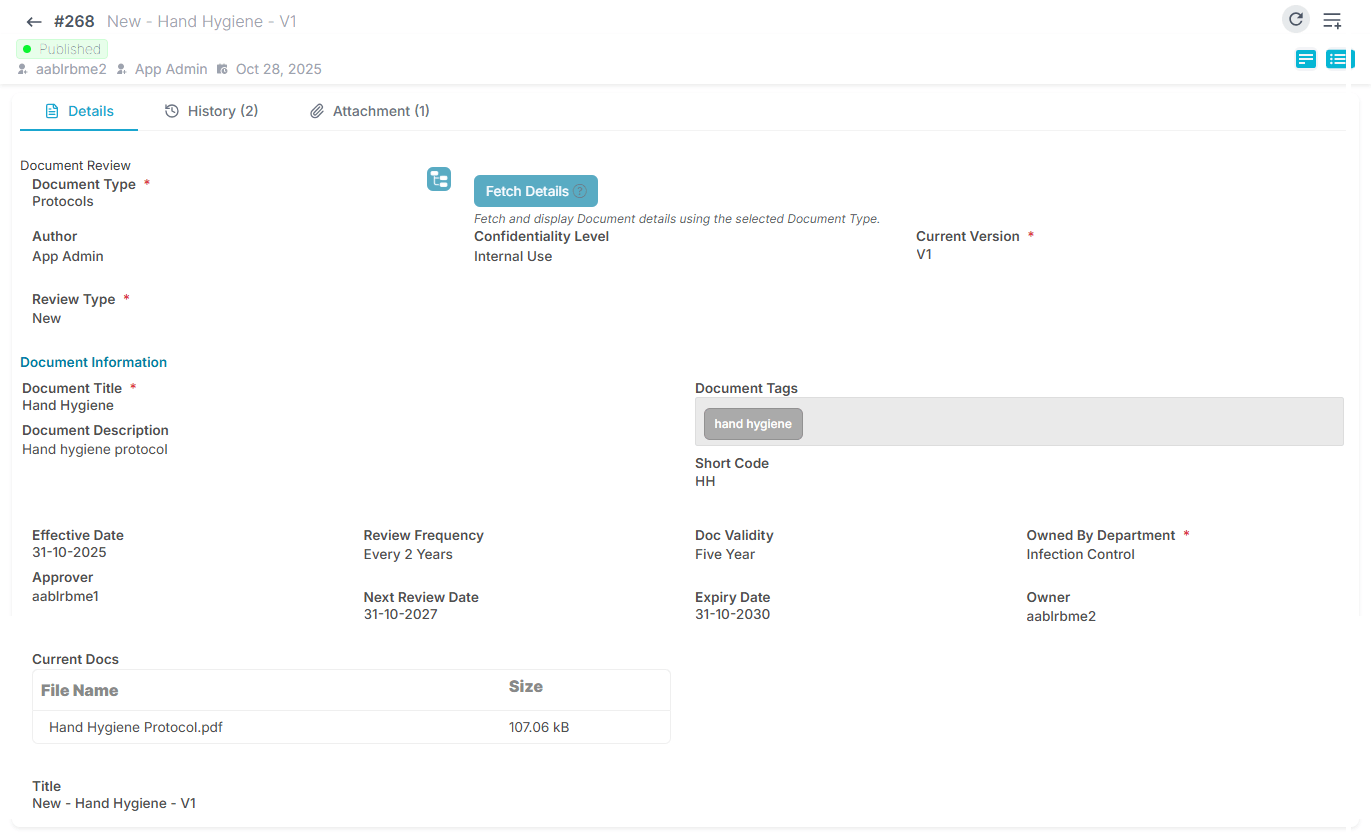
Task: Click inside the Document Tags field
Action: 1070,422
